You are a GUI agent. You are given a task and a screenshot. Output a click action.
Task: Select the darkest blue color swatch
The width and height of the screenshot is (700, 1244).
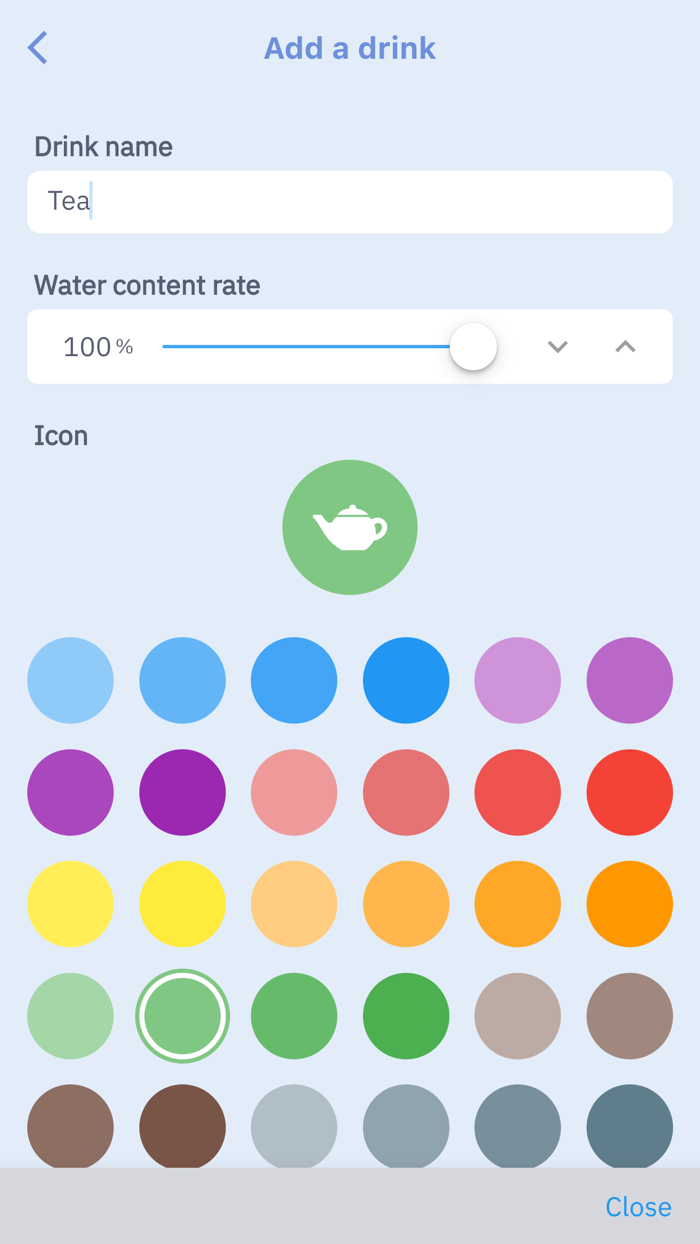point(406,680)
